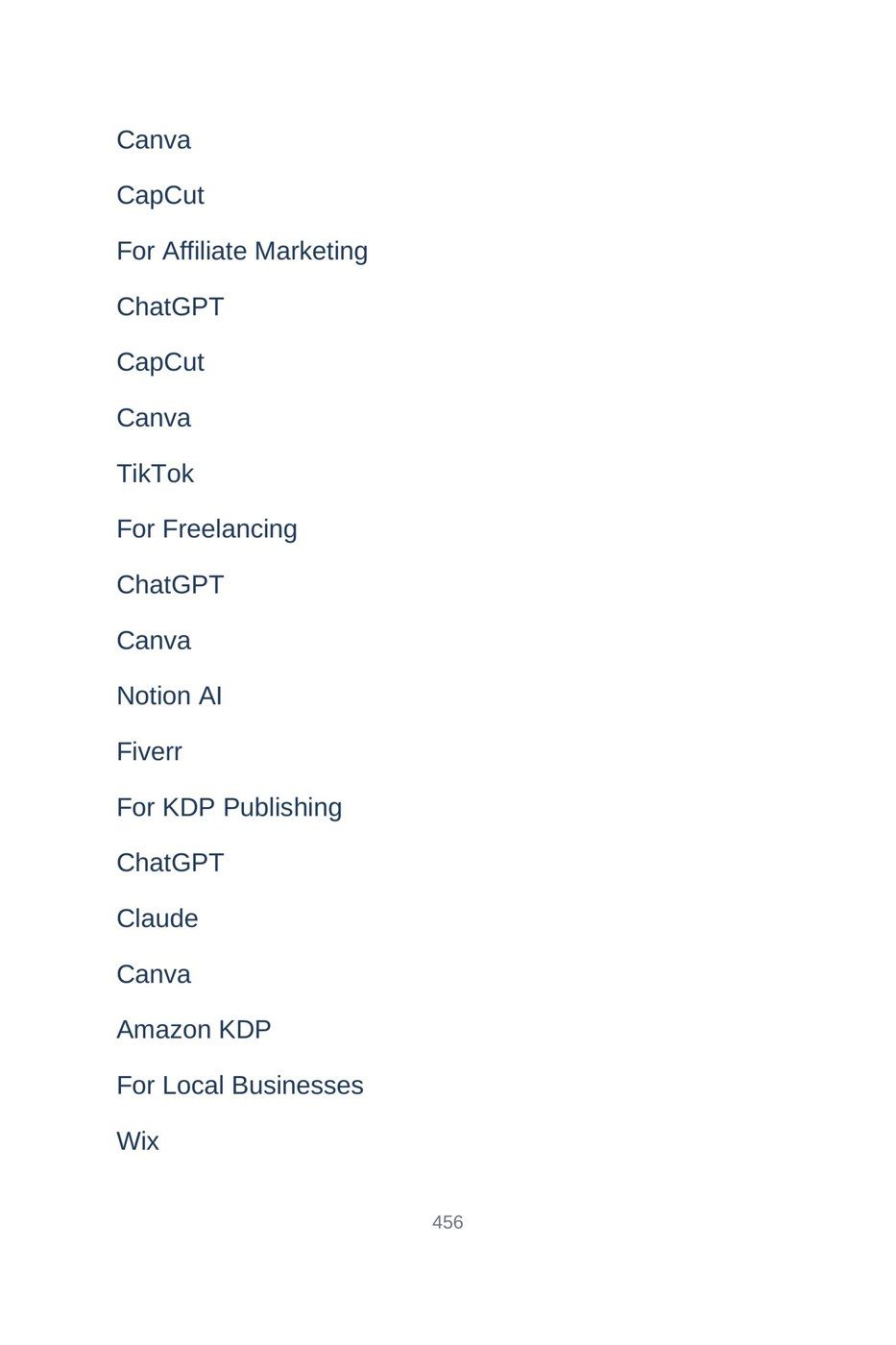Screen dimensions: 896x1345
Task: Select the 'Claude' text line
Action: [x=157, y=919]
